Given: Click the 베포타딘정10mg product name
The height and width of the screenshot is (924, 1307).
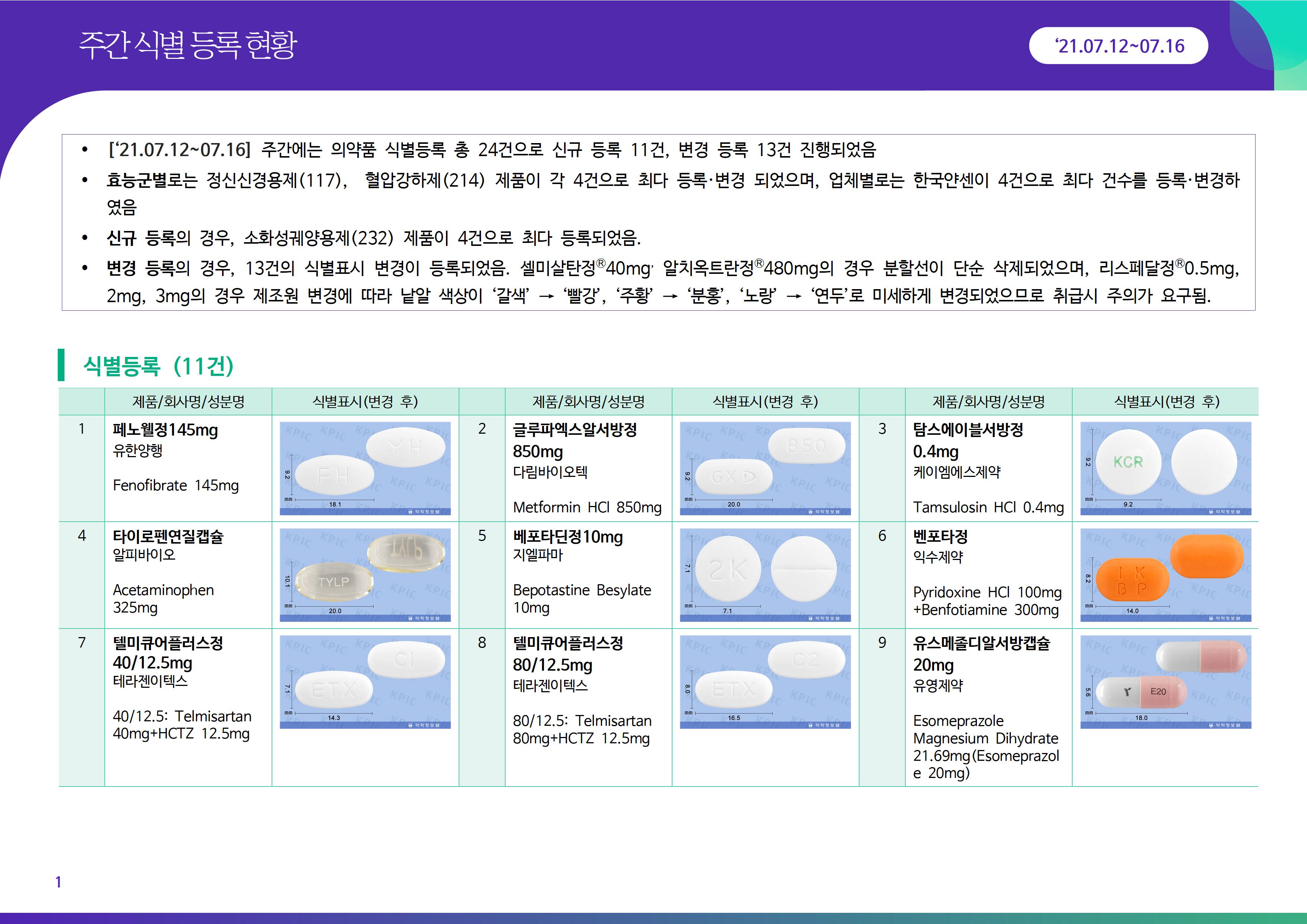Looking at the screenshot, I should click(x=567, y=536).
